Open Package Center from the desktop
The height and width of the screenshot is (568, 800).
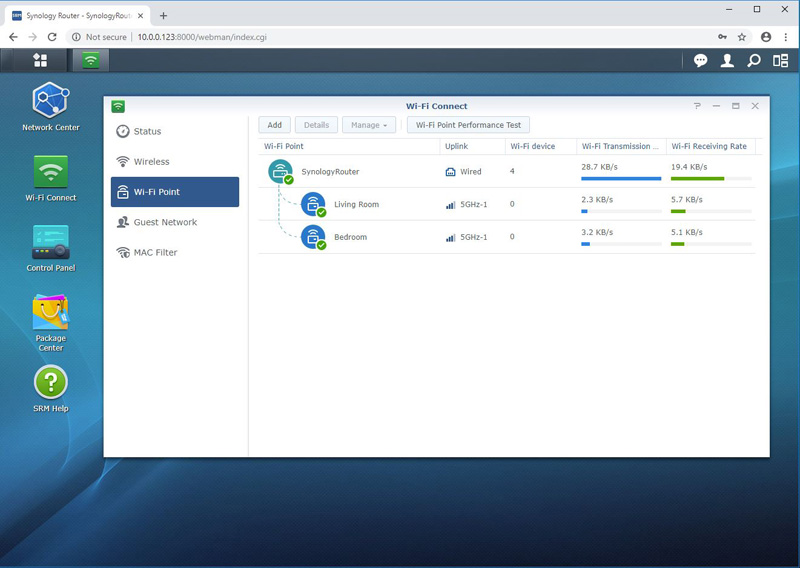pyautogui.click(x=50, y=313)
